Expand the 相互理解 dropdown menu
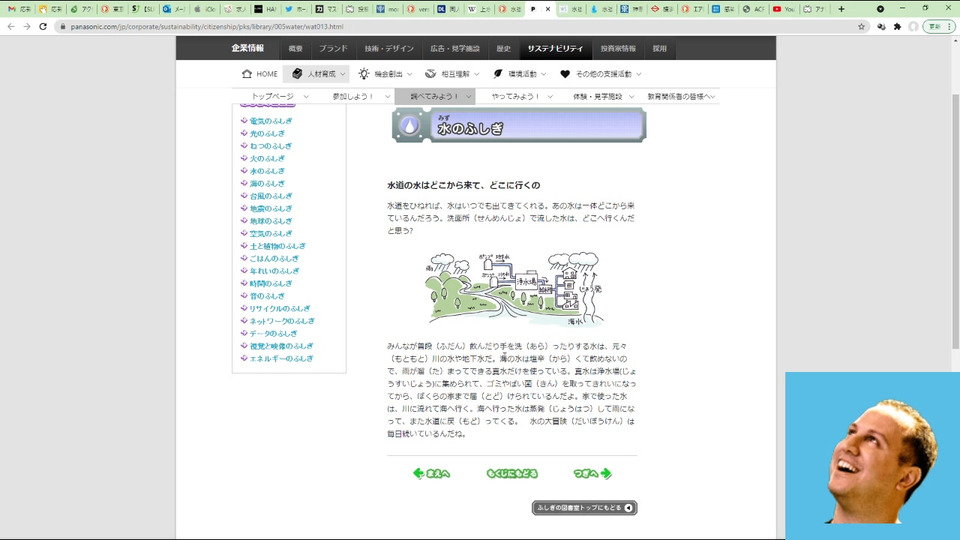The width and height of the screenshot is (960, 540). [452, 73]
